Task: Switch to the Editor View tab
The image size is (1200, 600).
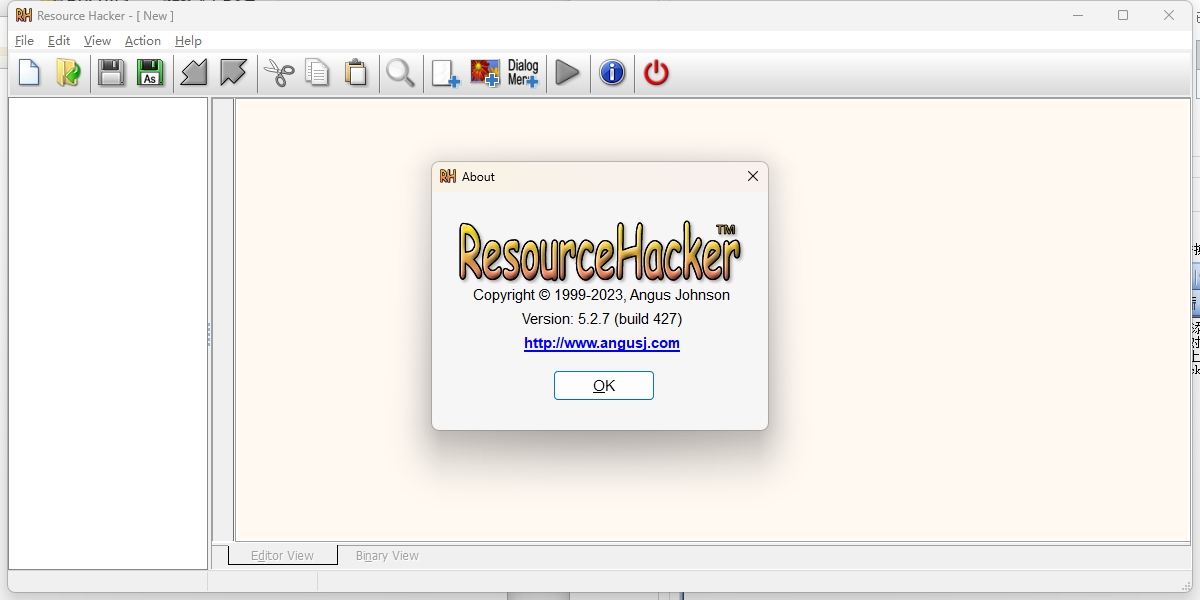Action: pos(282,555)
